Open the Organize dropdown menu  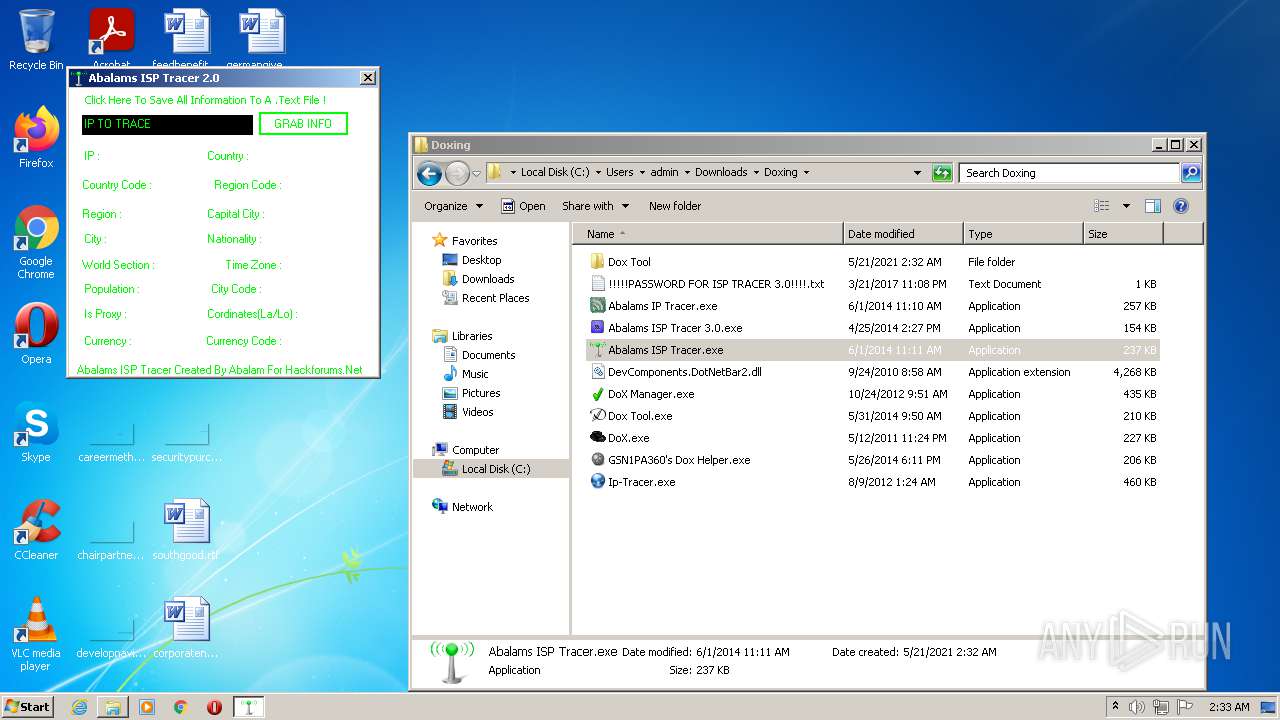coord(453,206)
